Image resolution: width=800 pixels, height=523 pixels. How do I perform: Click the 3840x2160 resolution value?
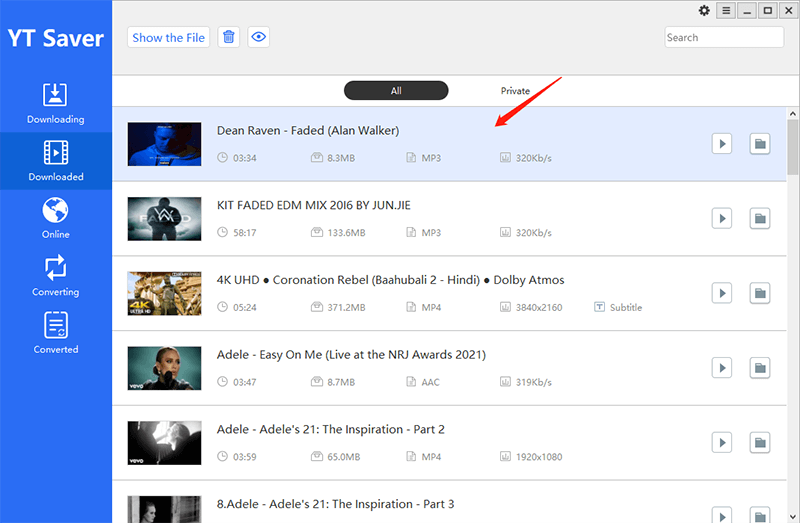tap(539, 307)
